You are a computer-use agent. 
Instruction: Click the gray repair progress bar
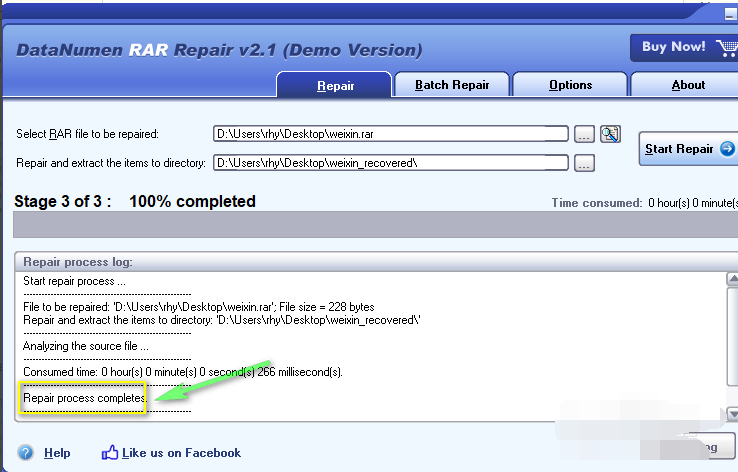(370, 225)
